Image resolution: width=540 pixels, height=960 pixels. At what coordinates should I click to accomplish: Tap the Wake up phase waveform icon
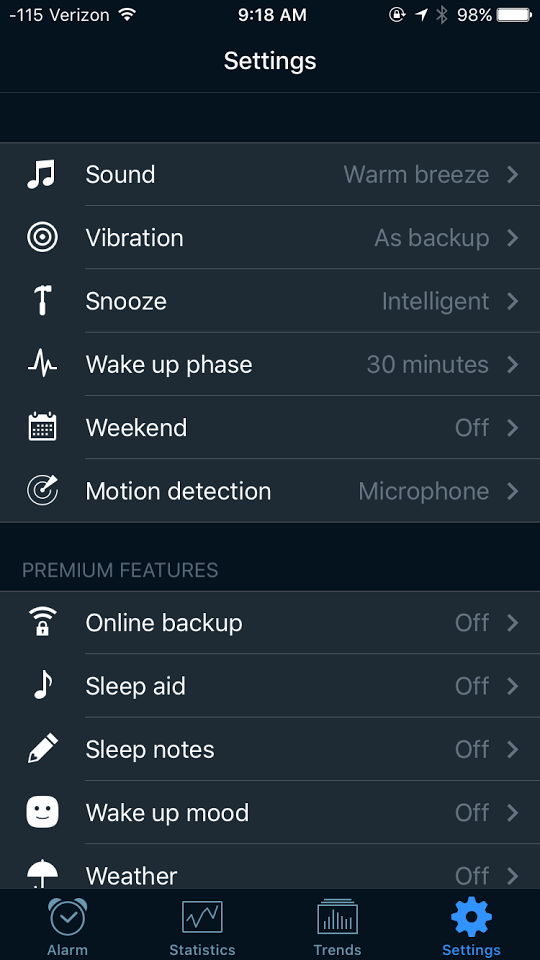point(42,364)
